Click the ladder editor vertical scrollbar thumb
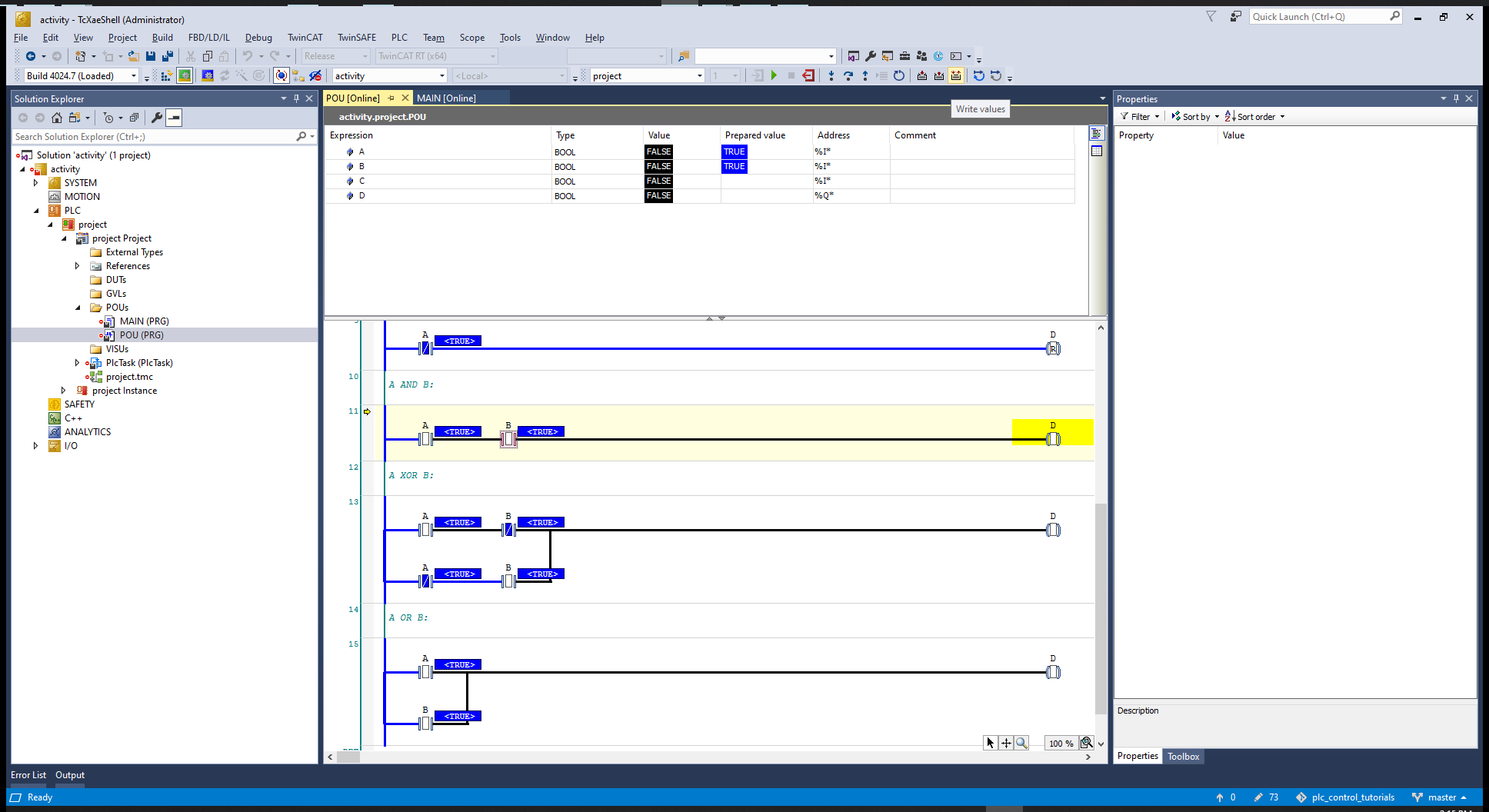Screen dimensions: 1489x812 tap(1101, 607)
